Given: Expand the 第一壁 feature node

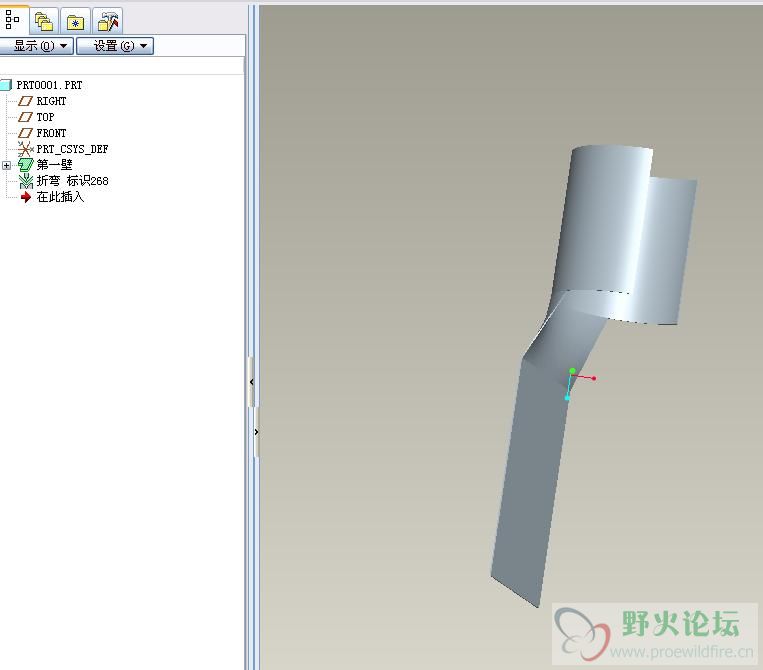Looking at the screenshot, I should pos(6,165).
